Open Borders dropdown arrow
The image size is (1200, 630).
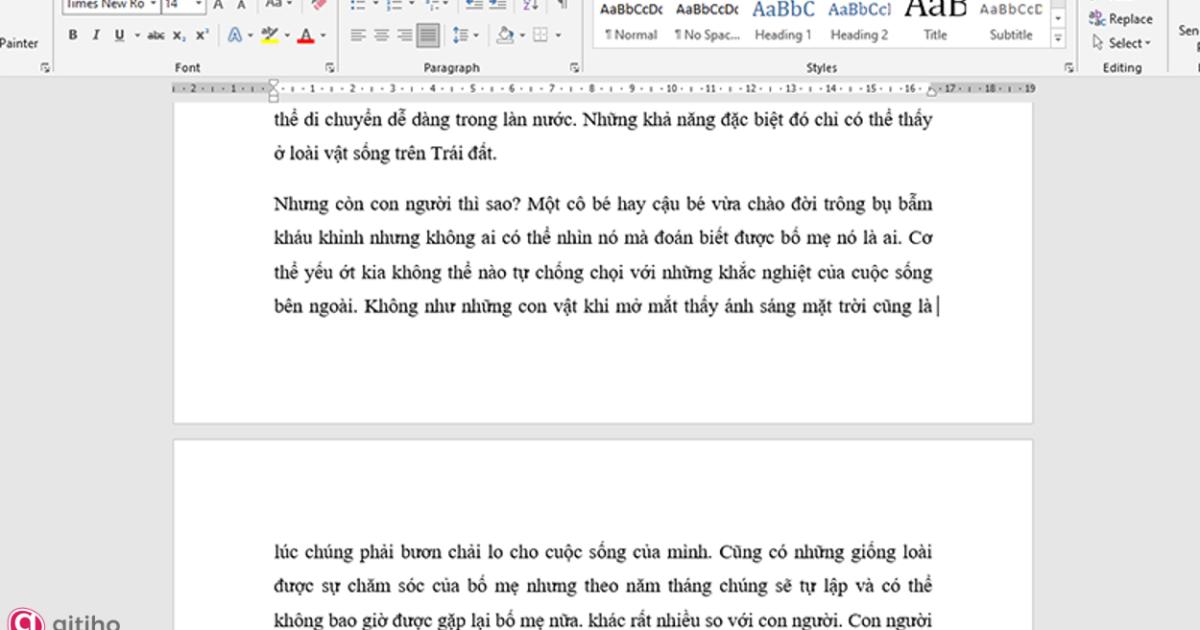(x=556, y=35)
